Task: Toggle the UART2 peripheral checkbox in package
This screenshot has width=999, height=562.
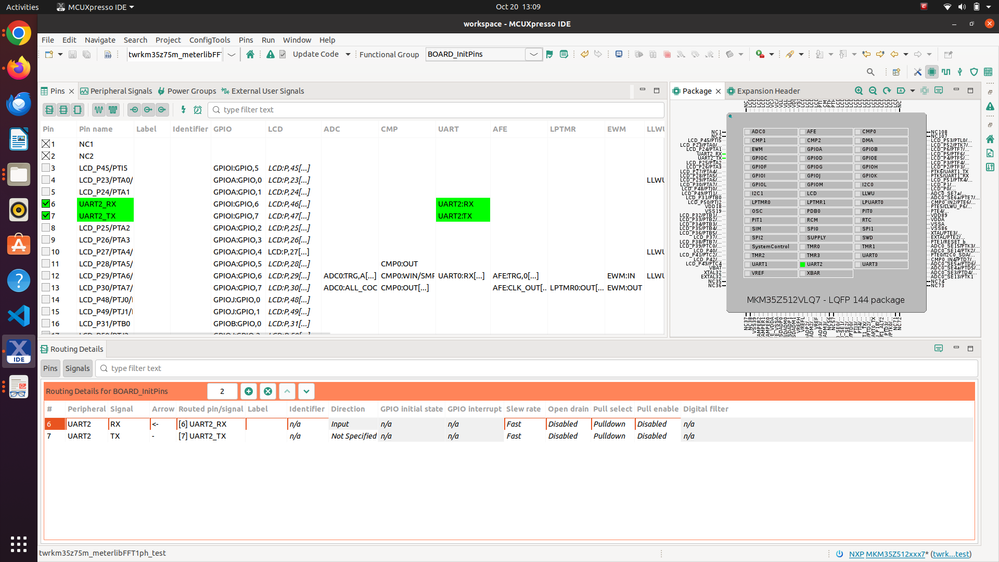Action: [x=803, y=264]
